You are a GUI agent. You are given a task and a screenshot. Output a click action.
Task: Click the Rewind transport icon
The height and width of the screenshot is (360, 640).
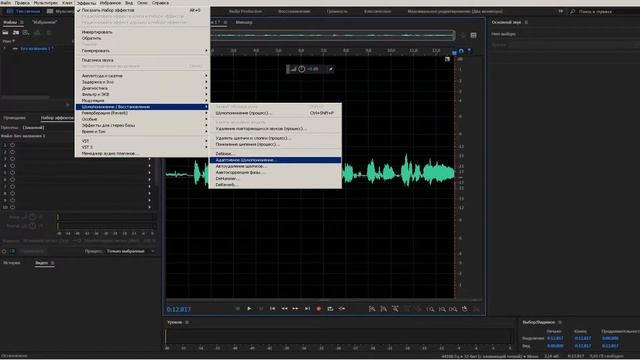coord(284,309)
